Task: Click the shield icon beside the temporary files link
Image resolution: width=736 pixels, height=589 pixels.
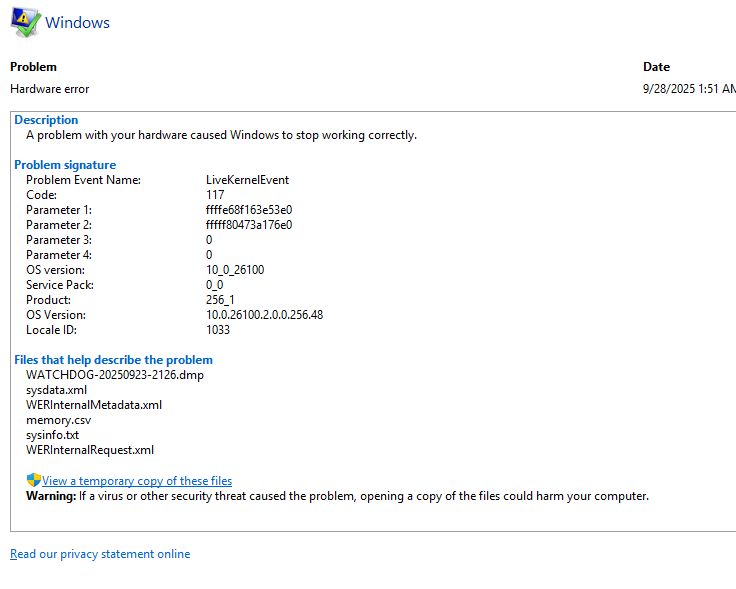Action: (33, 480)
